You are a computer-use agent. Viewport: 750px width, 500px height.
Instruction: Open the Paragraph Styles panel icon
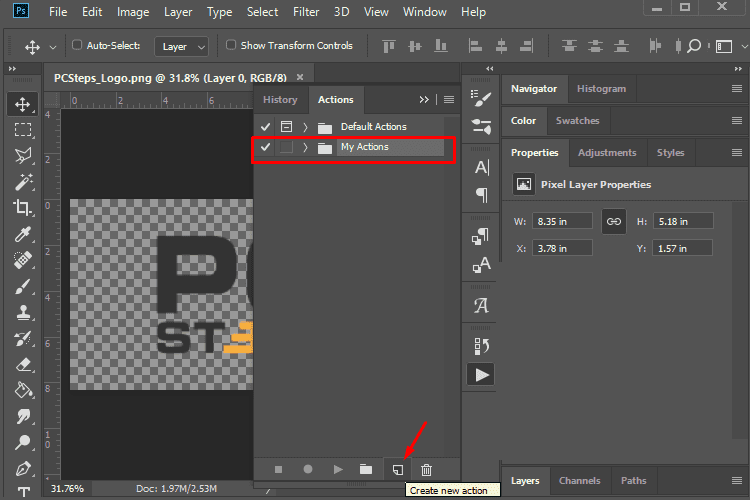point(481,236)
